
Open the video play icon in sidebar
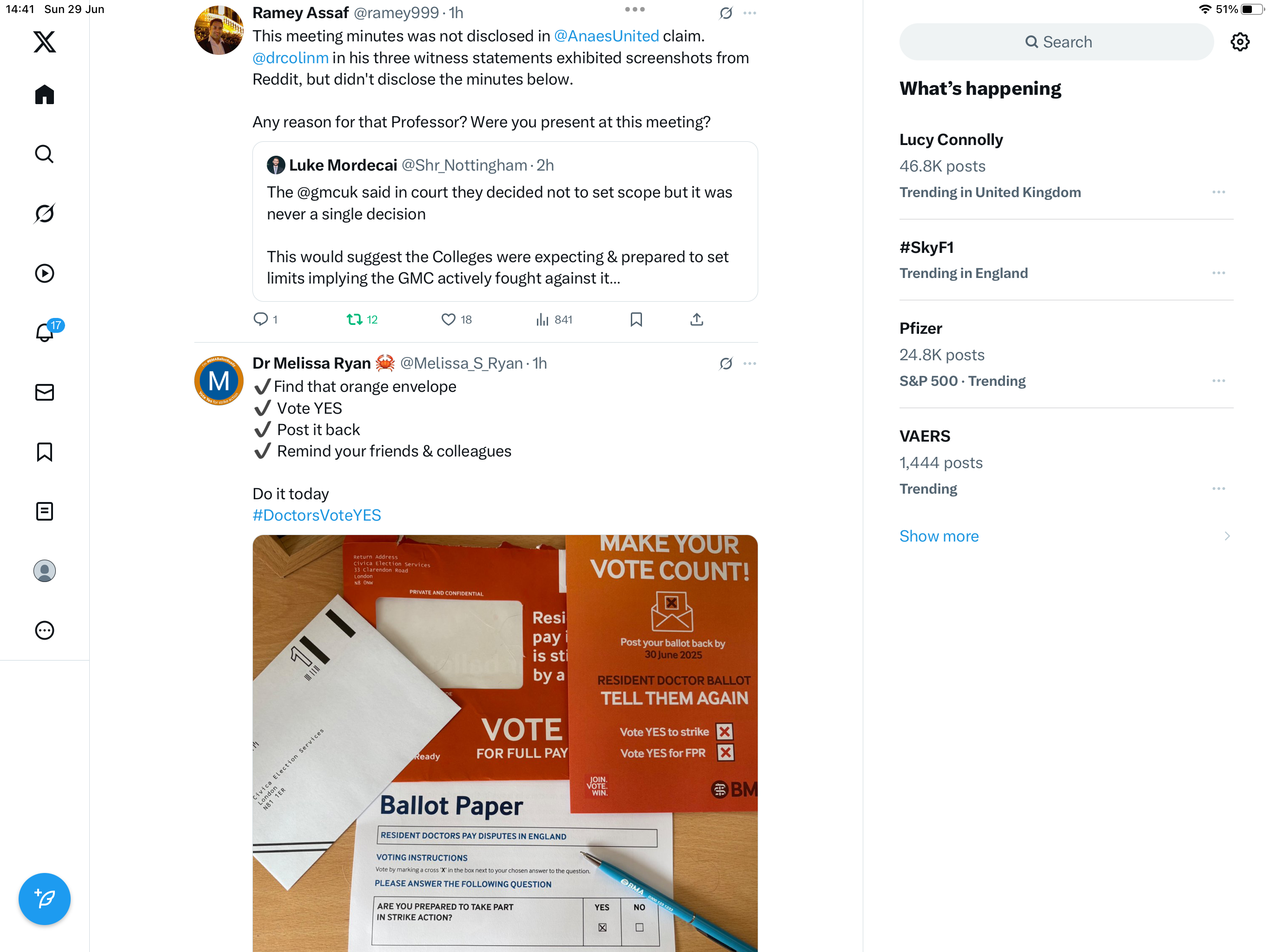[44, 273]
